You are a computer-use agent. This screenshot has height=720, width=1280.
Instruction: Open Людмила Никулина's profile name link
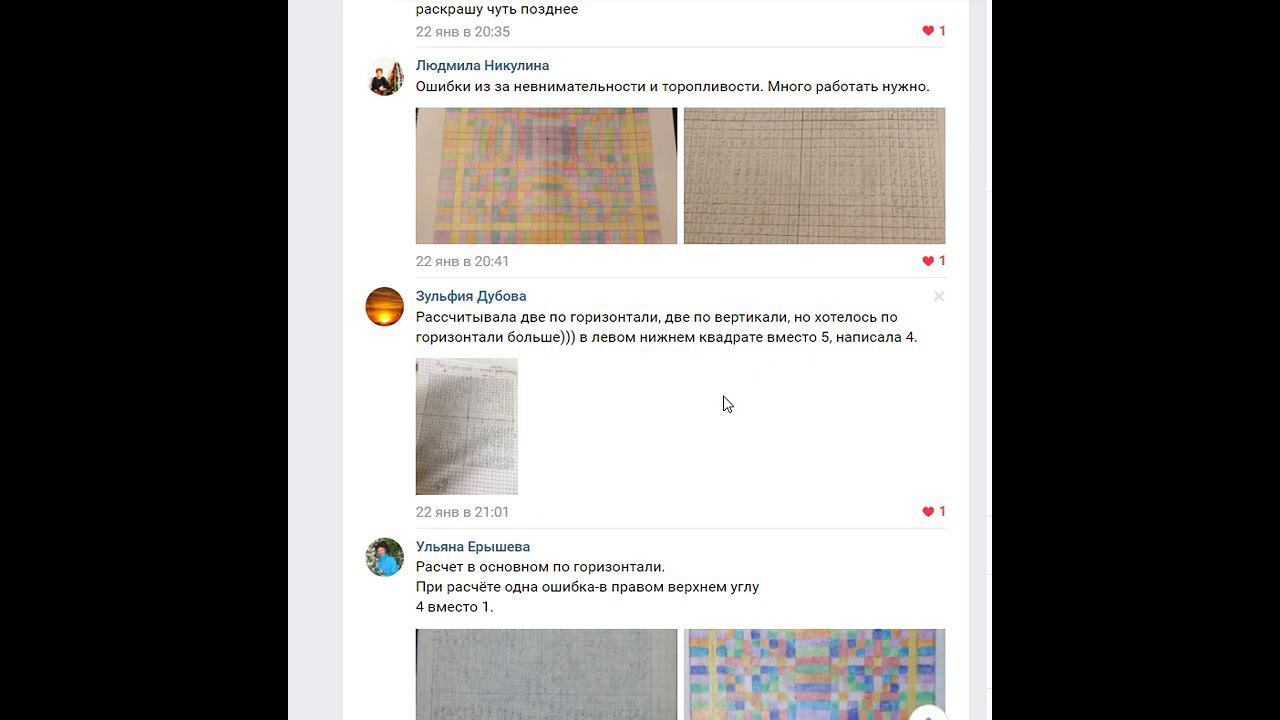pyautogui.click(x=482, y=65)
